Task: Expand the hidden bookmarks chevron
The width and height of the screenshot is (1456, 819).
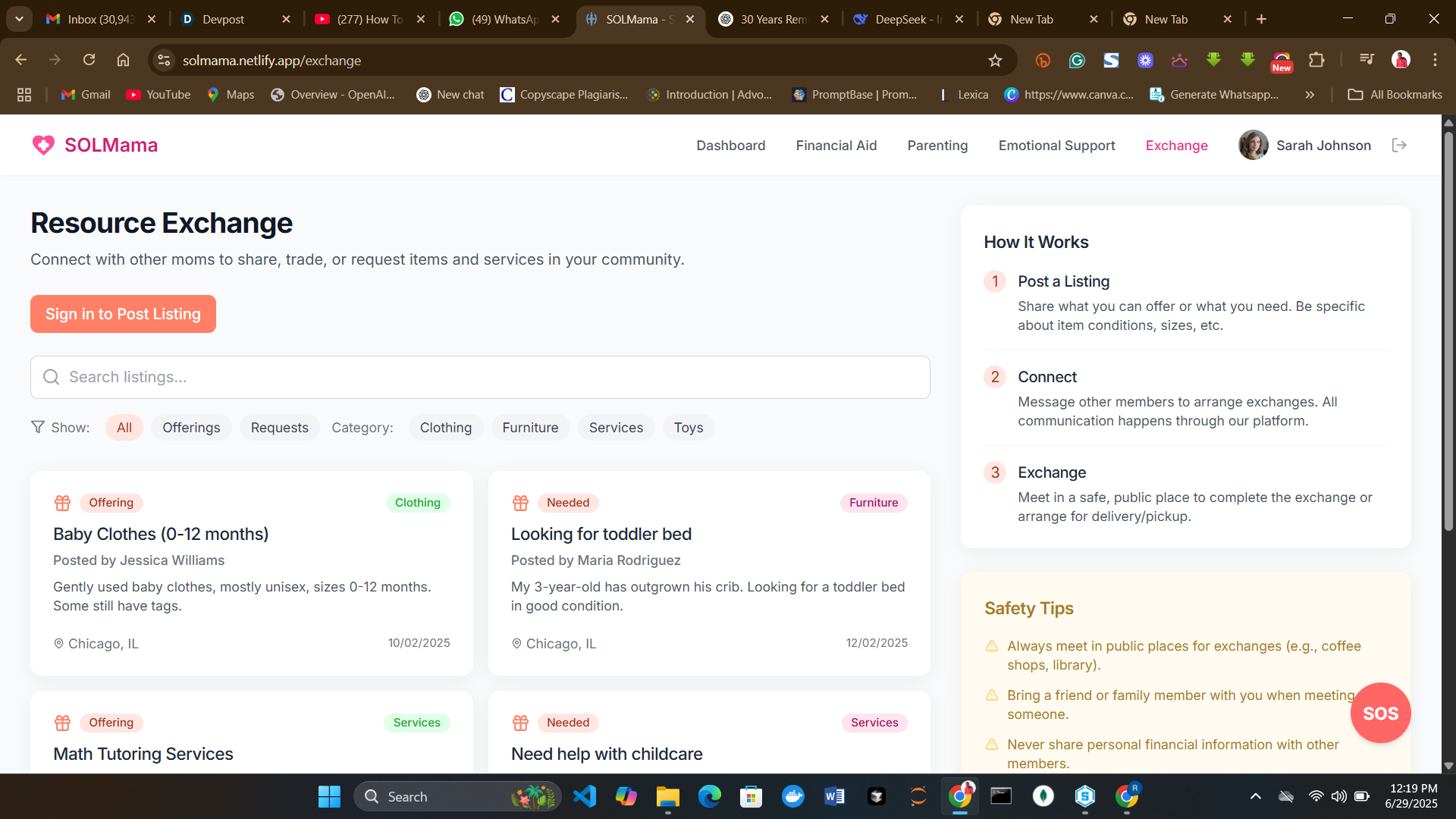Action: [1310, 95]
